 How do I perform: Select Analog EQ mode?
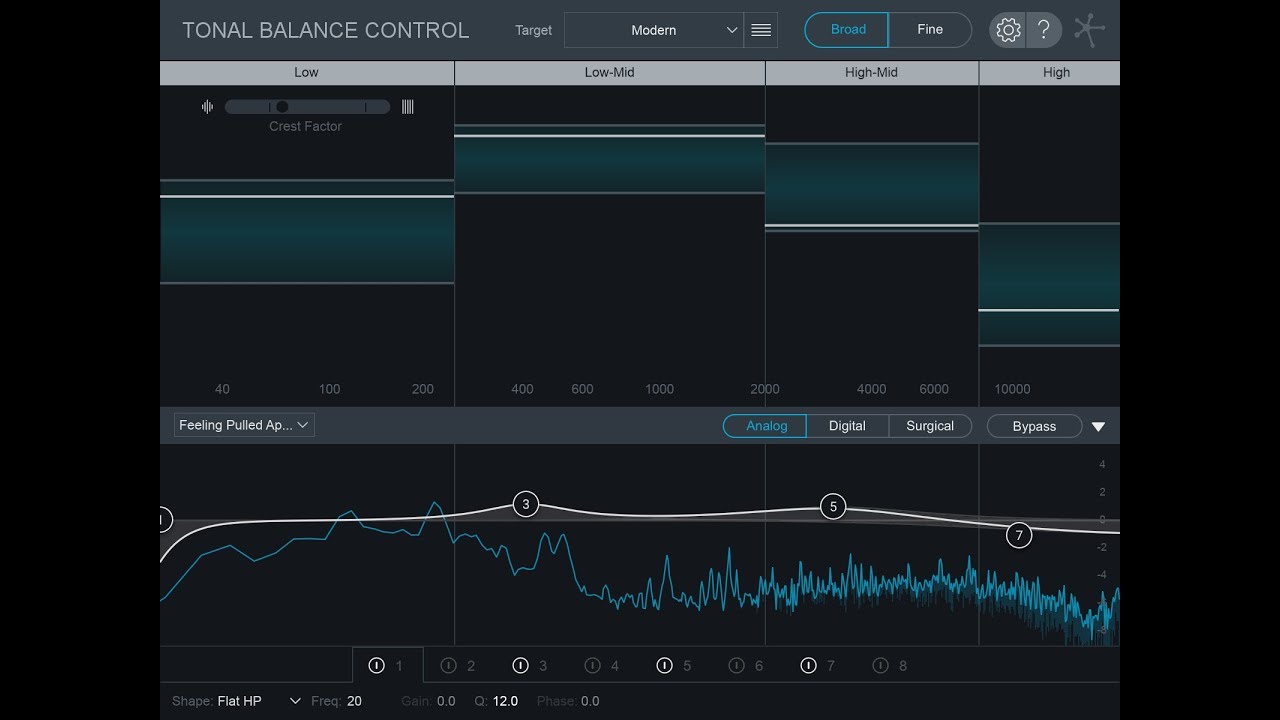(x=765, y=426)
